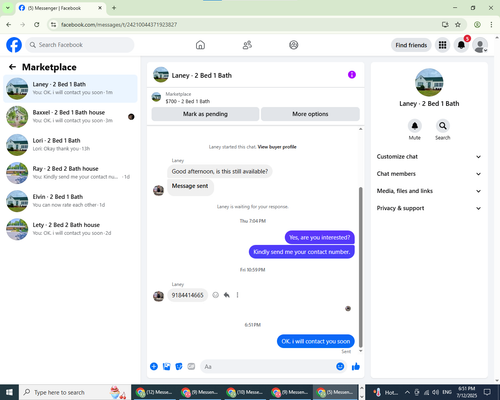Screen dimensions: 500x400
Task: Open the notifications bell
Action: [461, 45]
